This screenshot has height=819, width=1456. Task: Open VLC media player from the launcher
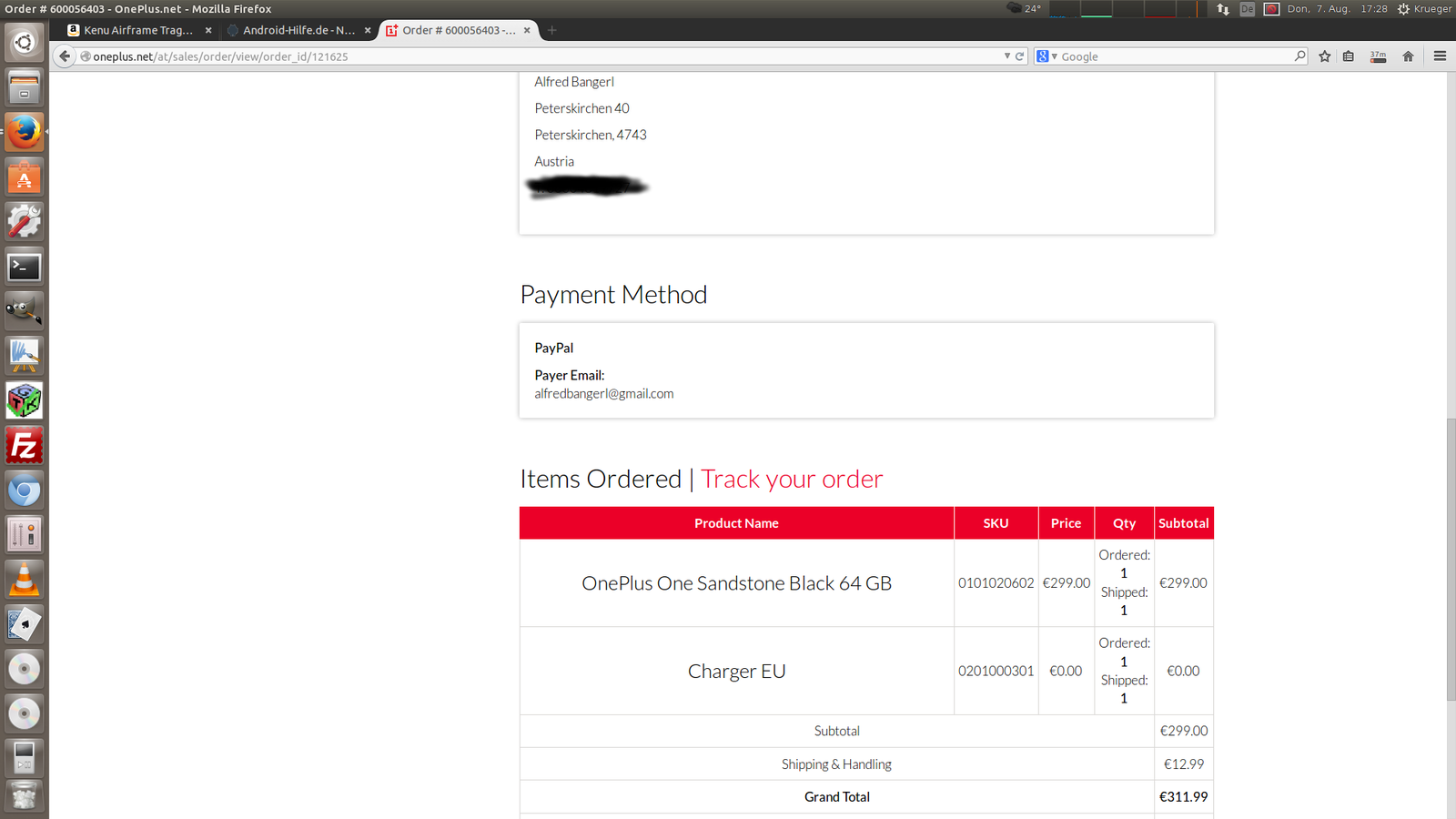pos(25,580)
